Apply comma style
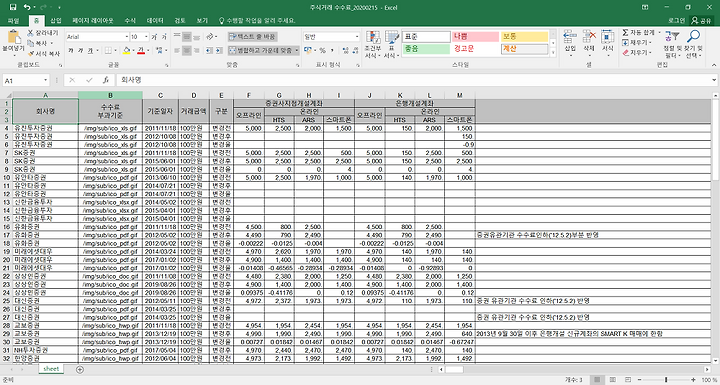This screenshot has width=720, height=385. pos(332,50)
